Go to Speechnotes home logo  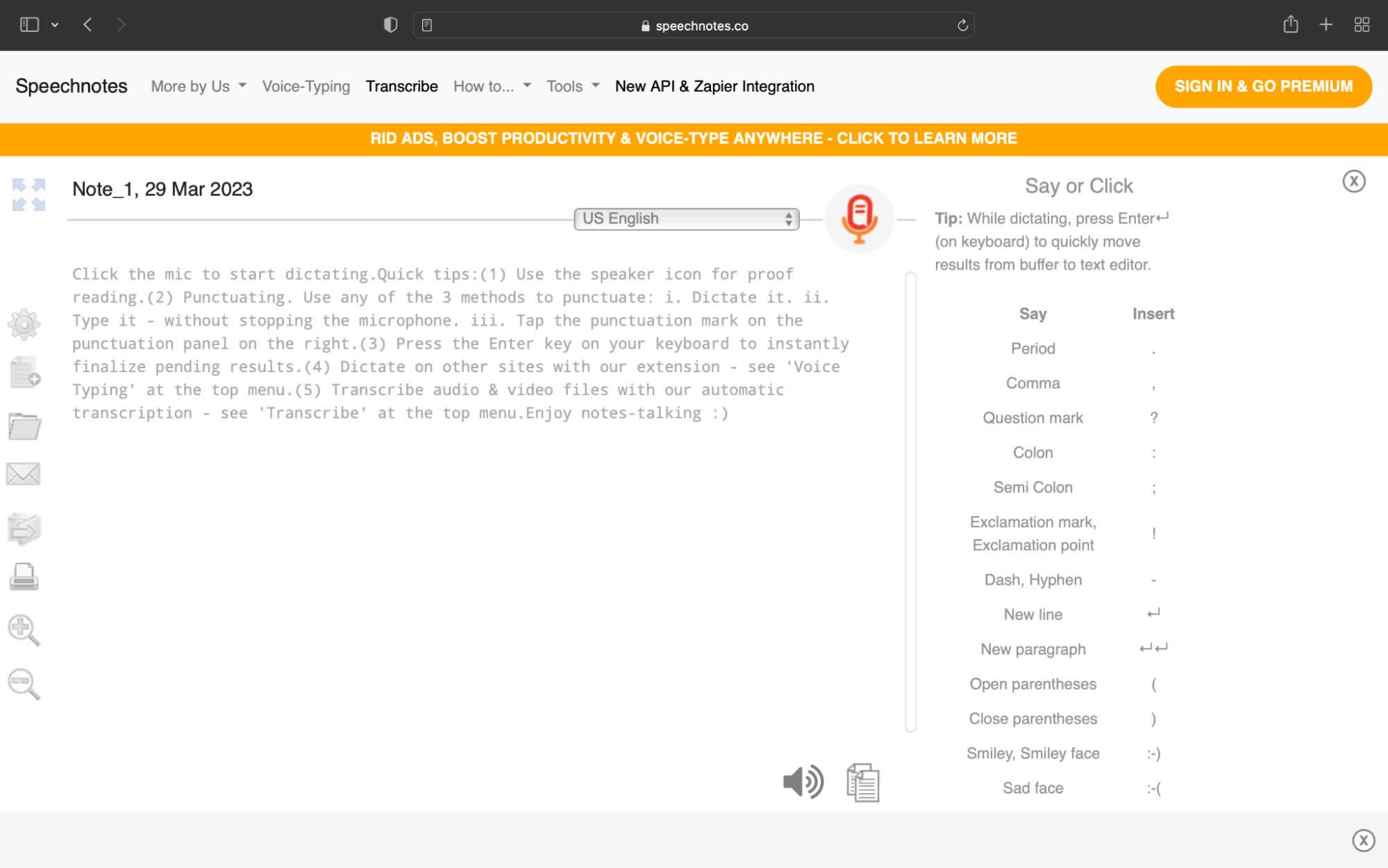point(72,86)
